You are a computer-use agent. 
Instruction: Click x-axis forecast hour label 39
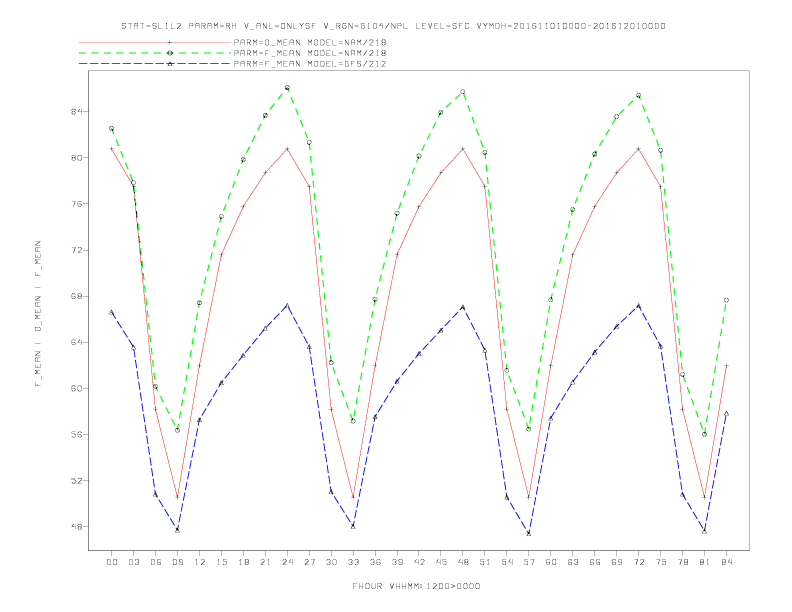(x=397, y=562)
